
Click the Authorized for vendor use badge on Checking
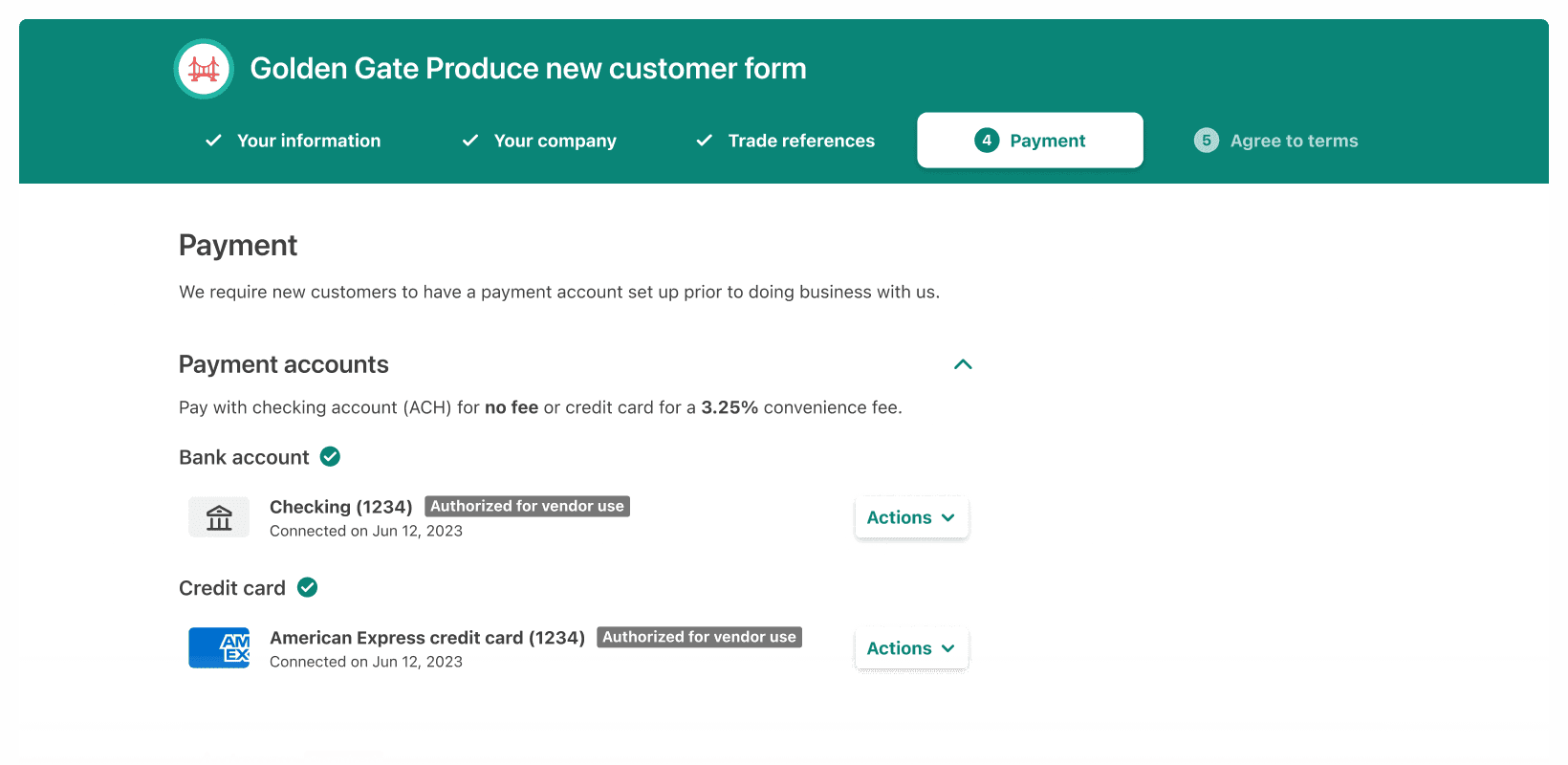coord(527,506)
